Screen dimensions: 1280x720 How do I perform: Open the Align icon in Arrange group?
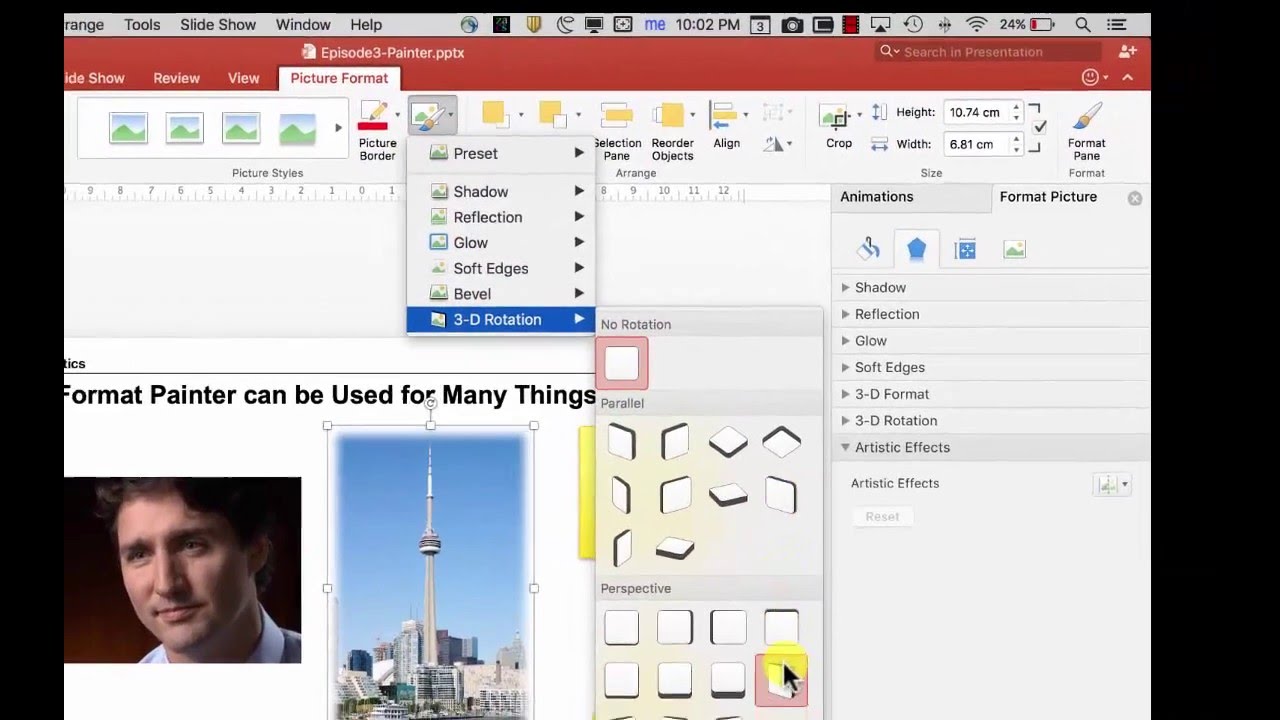pyautogui.click(x=724, y=116)
